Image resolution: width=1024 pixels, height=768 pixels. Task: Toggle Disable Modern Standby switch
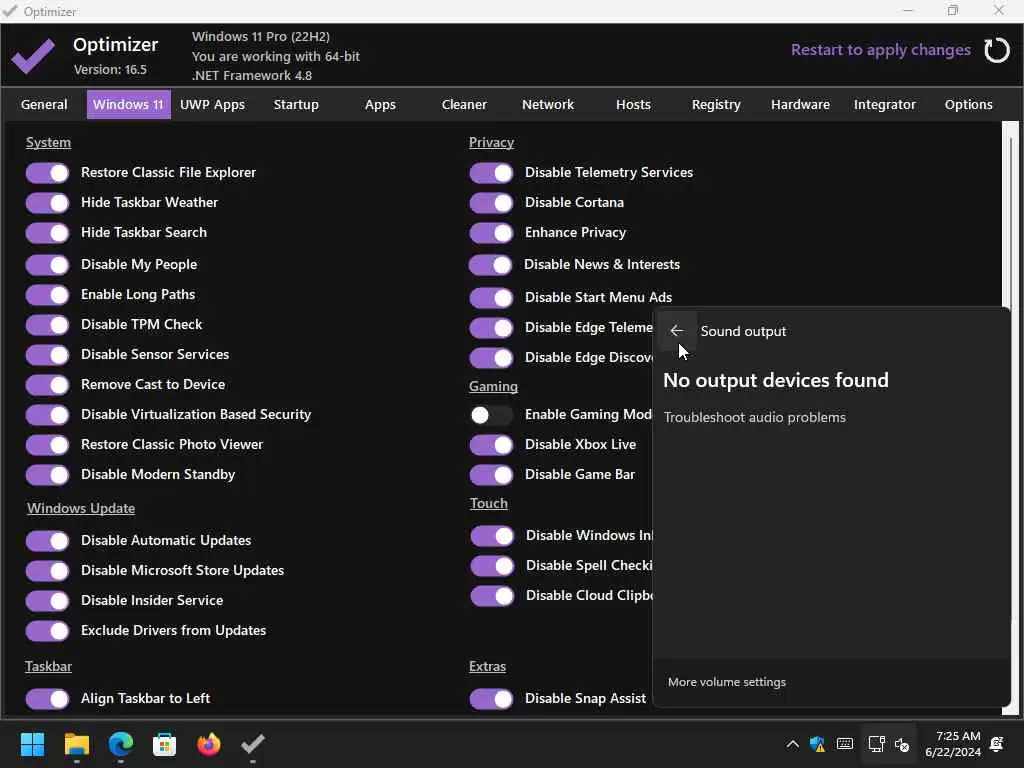coord(47,475)
